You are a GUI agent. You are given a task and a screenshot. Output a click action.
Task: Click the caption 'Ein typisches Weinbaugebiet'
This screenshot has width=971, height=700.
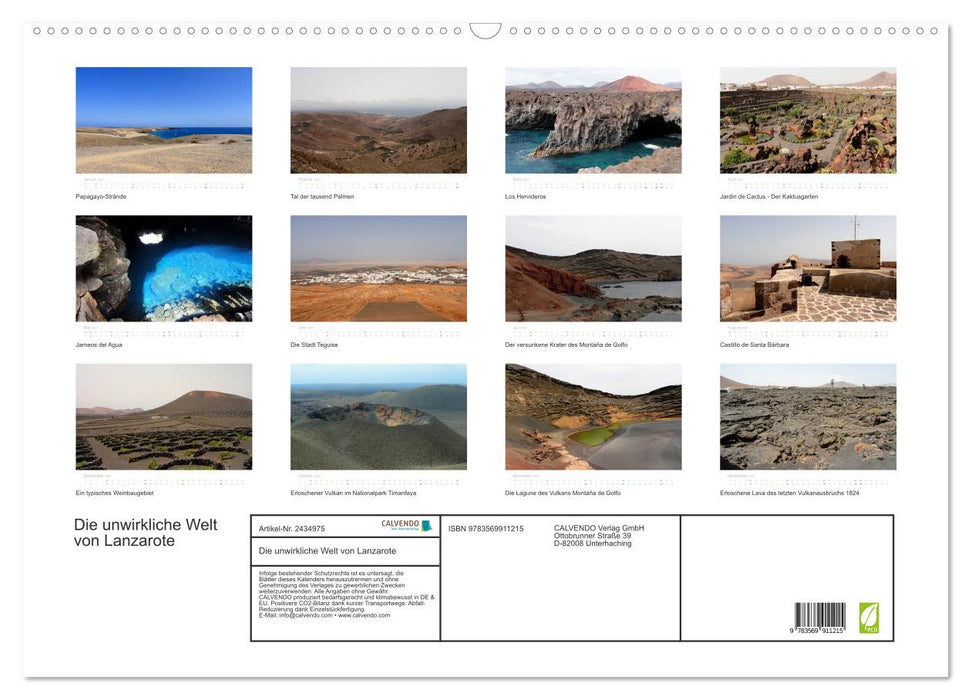[115, 493]
